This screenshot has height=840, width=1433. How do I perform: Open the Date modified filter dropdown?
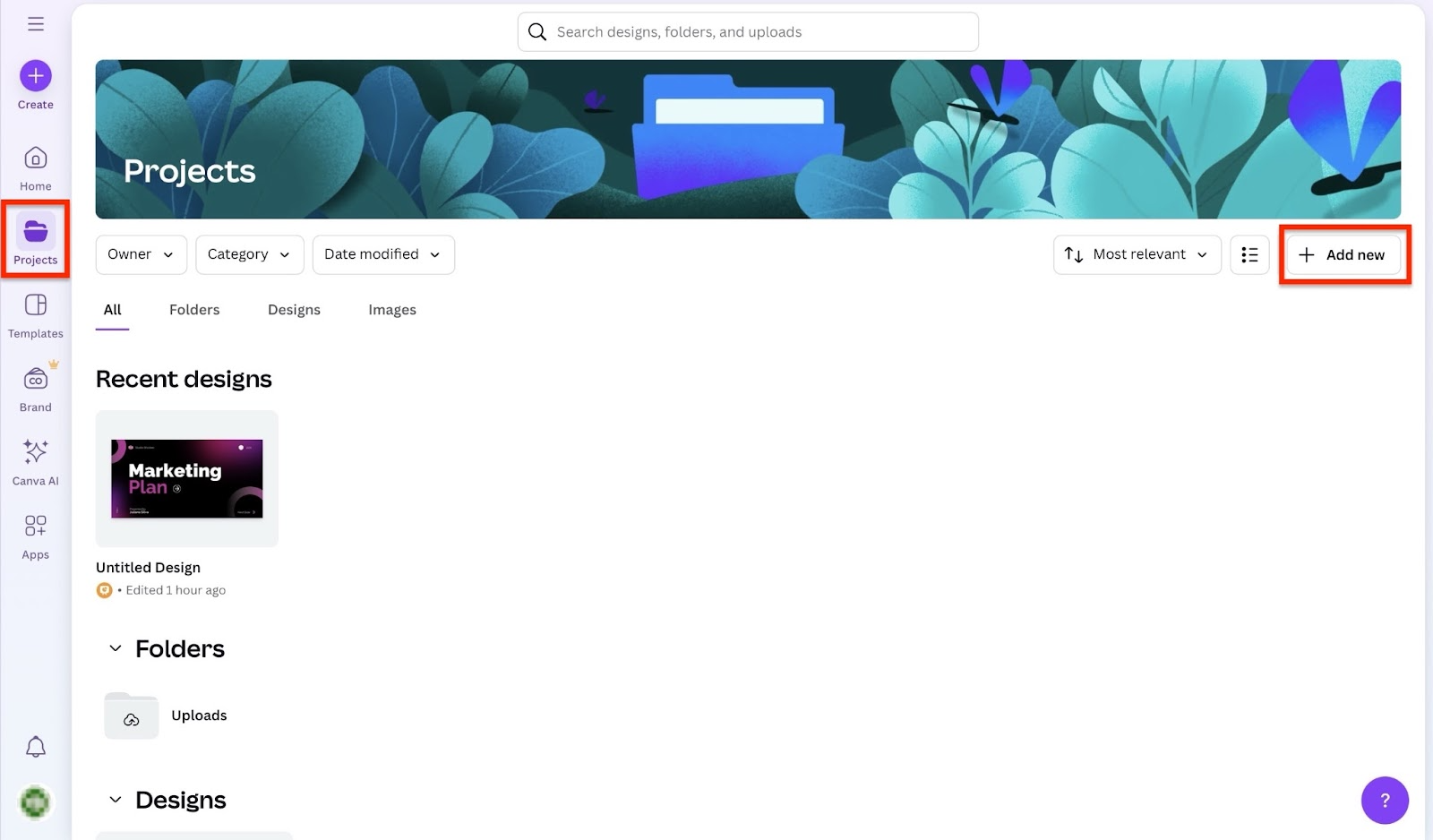[x=383, y=255]
